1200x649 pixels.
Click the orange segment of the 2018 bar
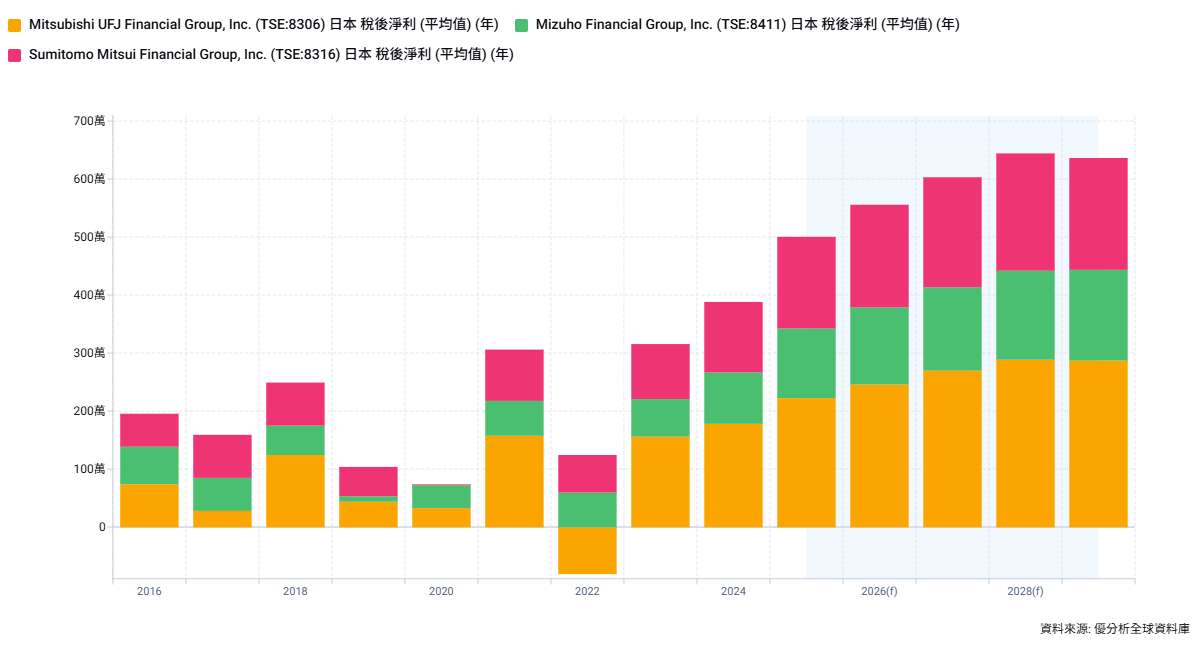(295, 491)
